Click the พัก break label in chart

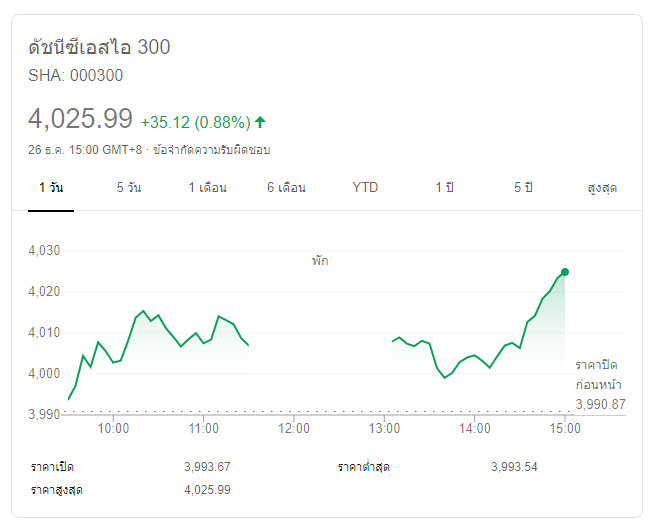[x=319, y=261]
